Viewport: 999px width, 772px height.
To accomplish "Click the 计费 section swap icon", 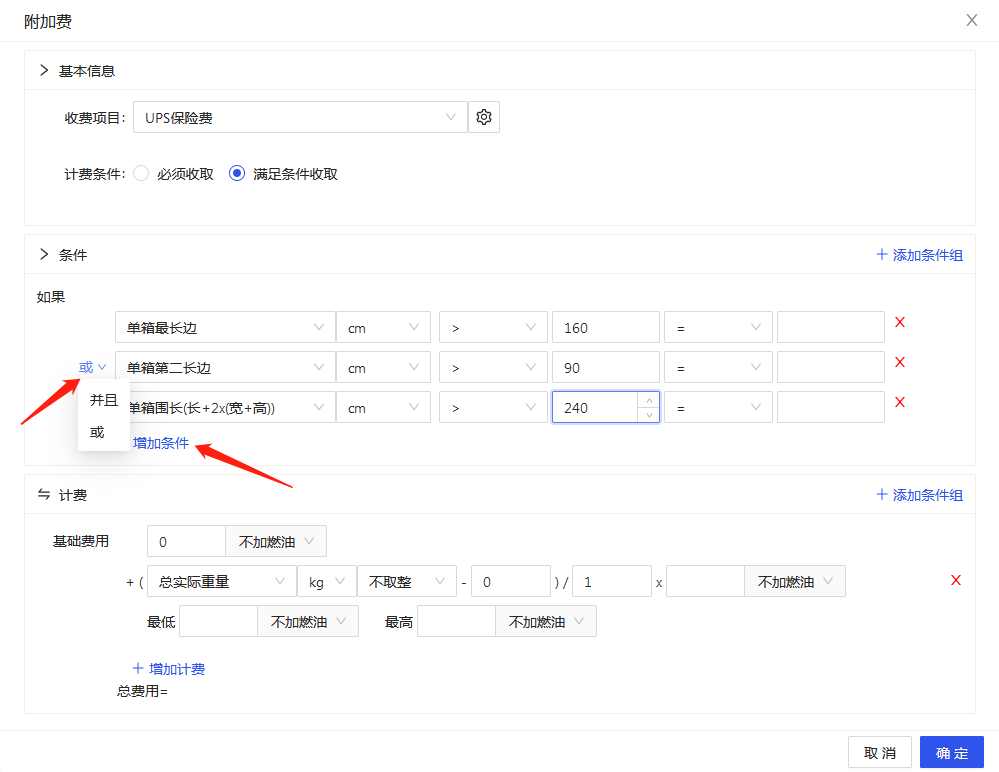I will tap(43, 494).
